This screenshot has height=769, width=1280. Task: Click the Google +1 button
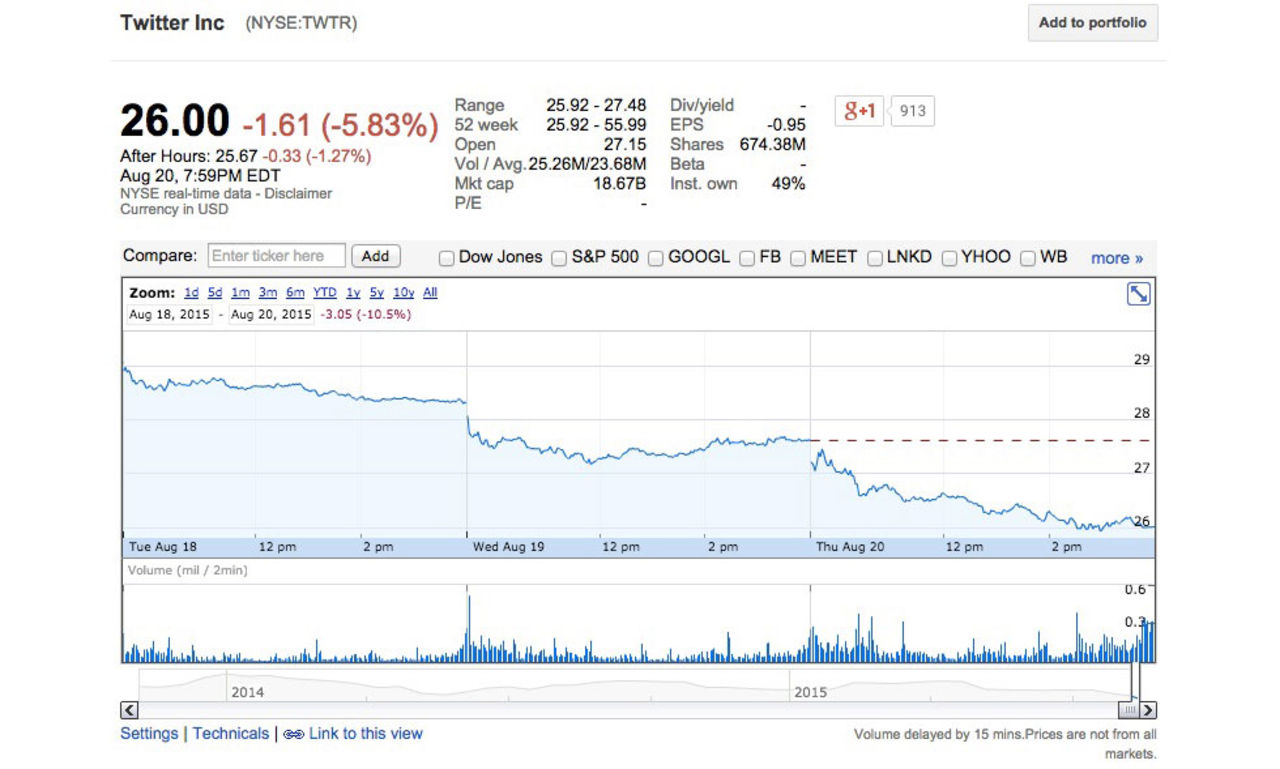tap(859, 111)
